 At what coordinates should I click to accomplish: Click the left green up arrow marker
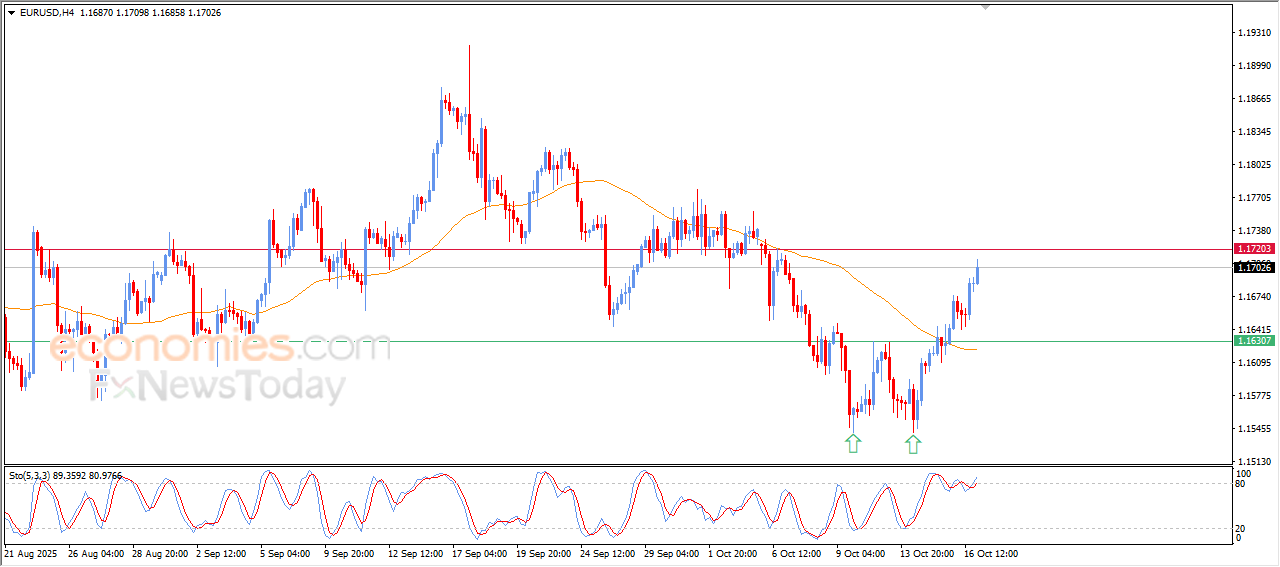tap(852, 443)
